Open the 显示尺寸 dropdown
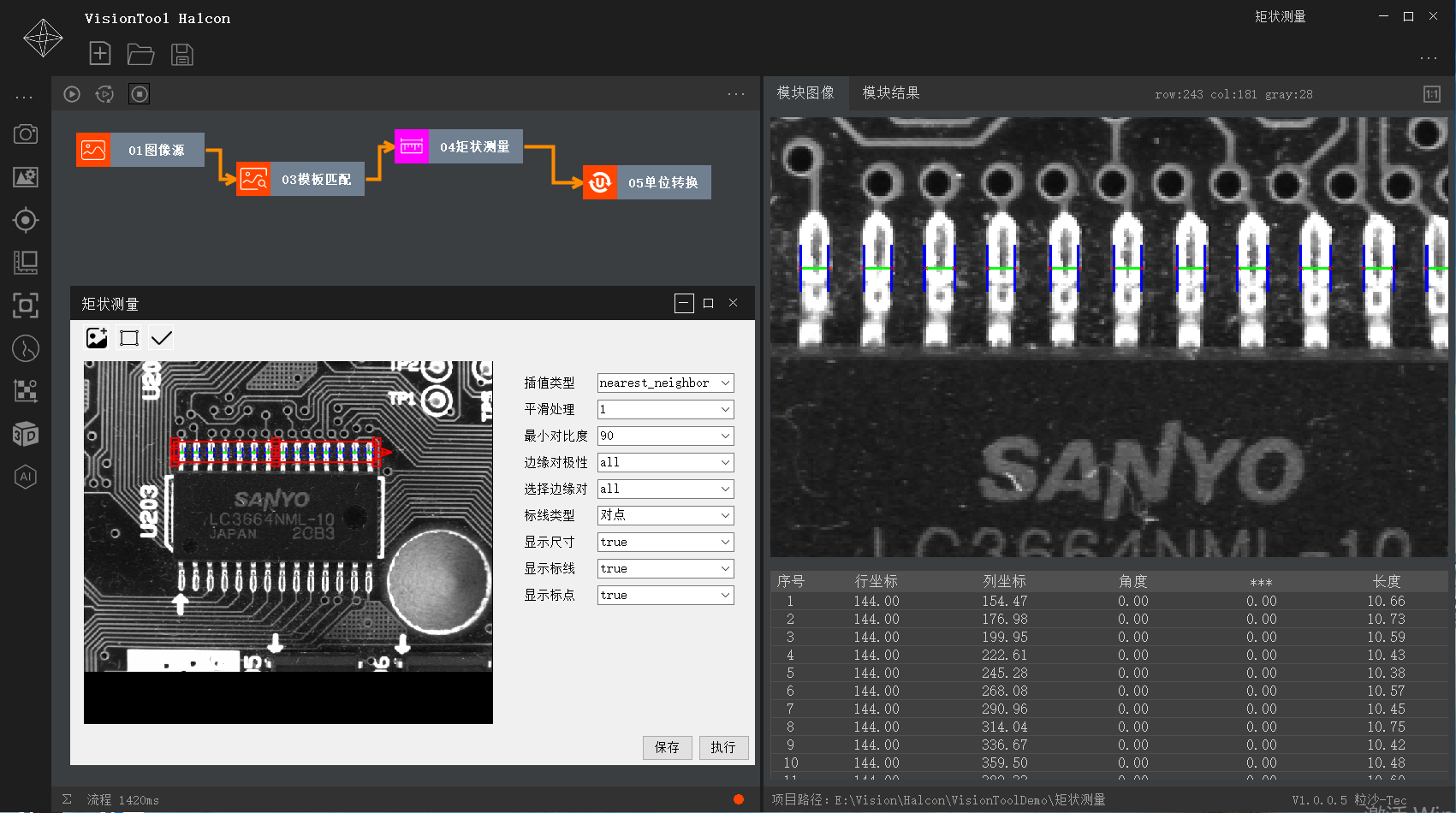1456x813 pixels. coord(665,542)
